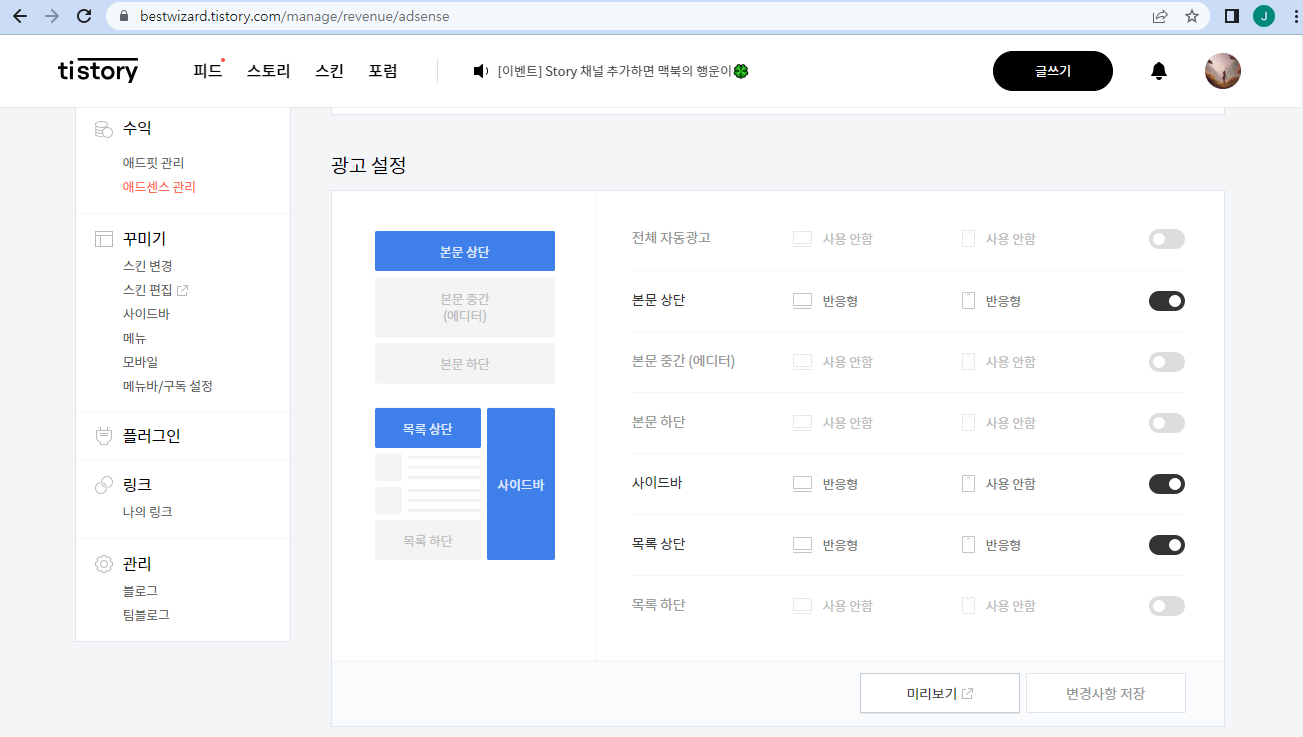This screenshot has width=1303, height=737.
Task: Click the tistory logo
Action: (97, 70)
